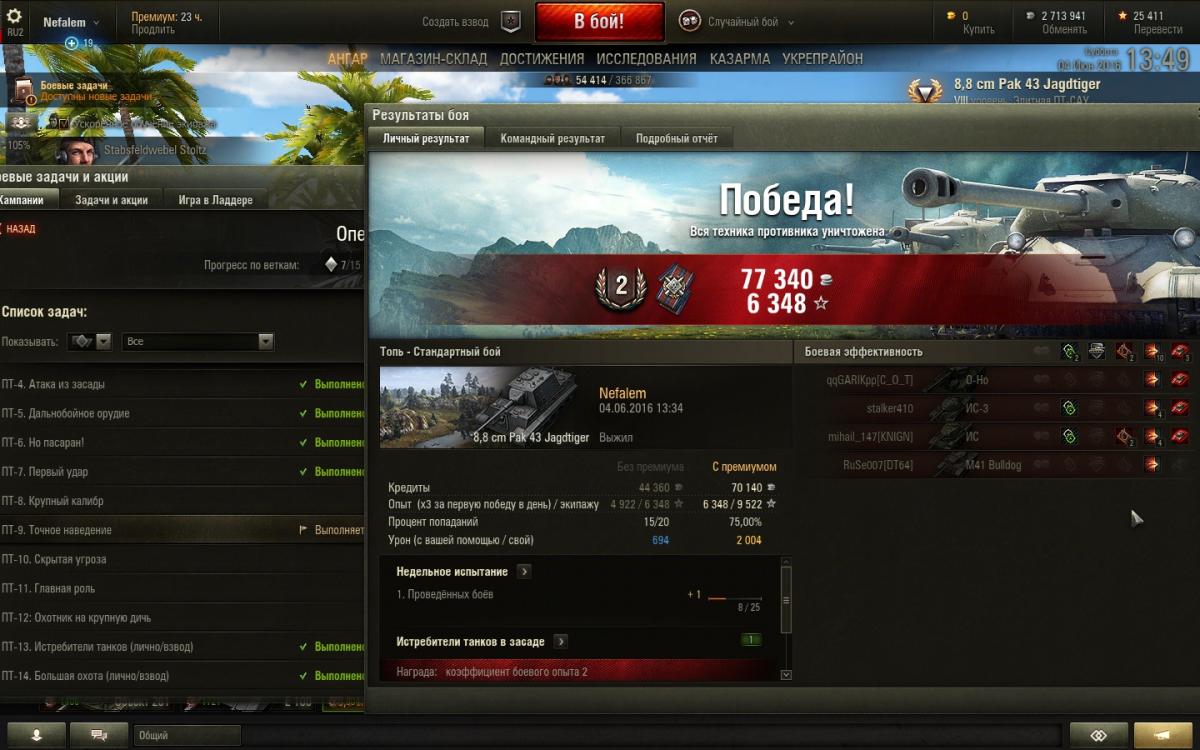Open the Все task filter dropdown
The width and height of the screenshot is (1200, 750).
click(198, 341)
